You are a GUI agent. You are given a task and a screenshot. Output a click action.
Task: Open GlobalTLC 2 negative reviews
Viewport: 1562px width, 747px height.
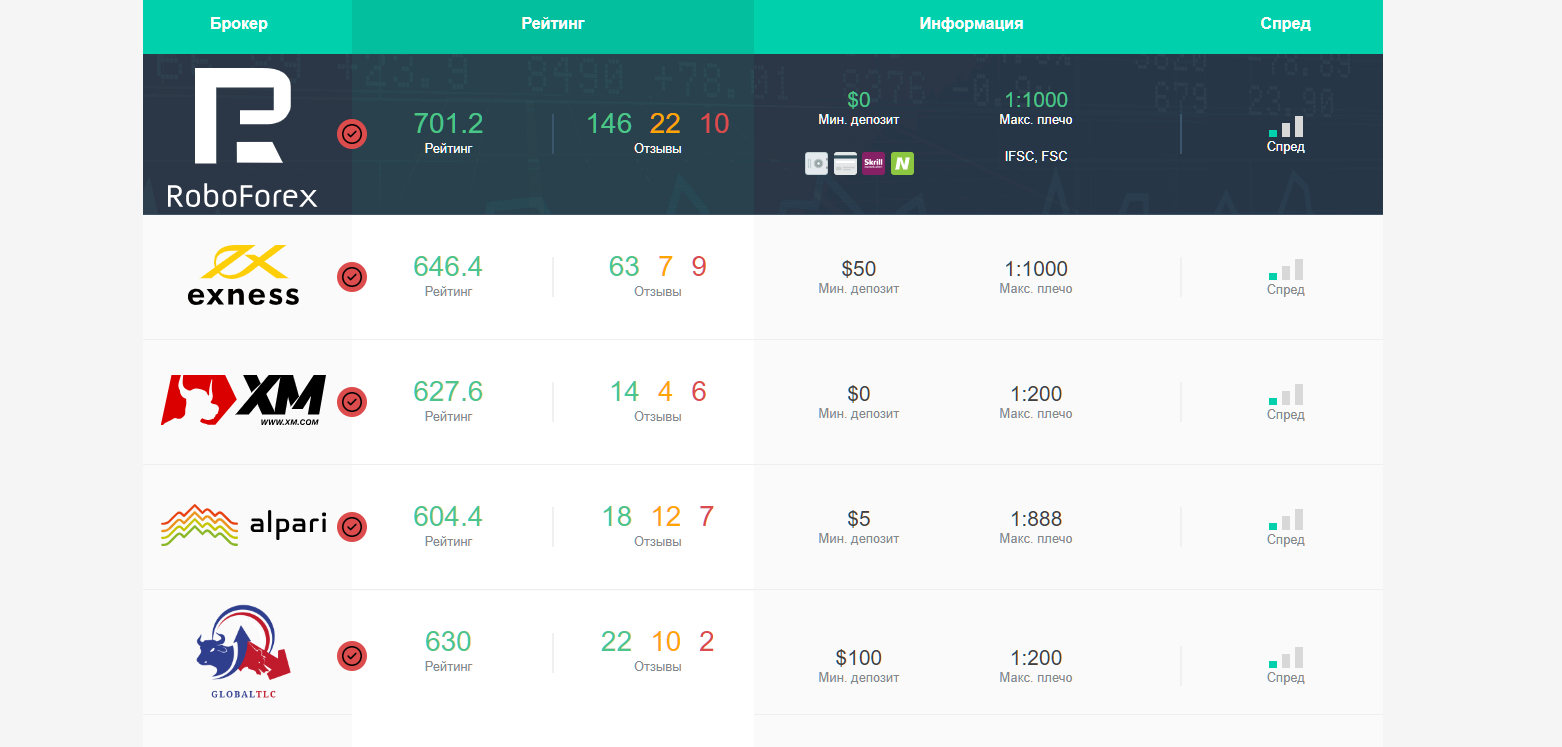tap(707, 642)
